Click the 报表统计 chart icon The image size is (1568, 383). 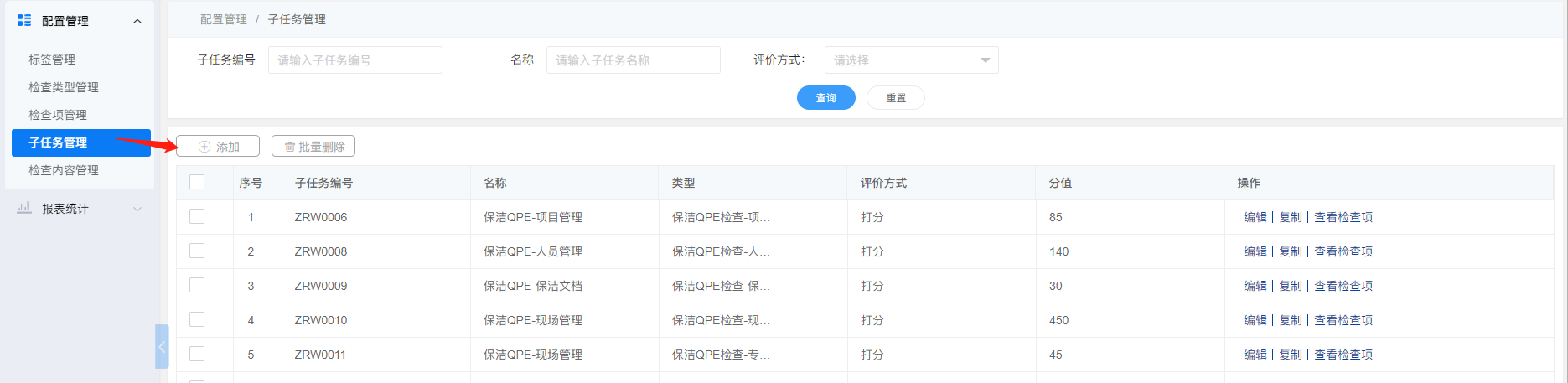(24, 208)
